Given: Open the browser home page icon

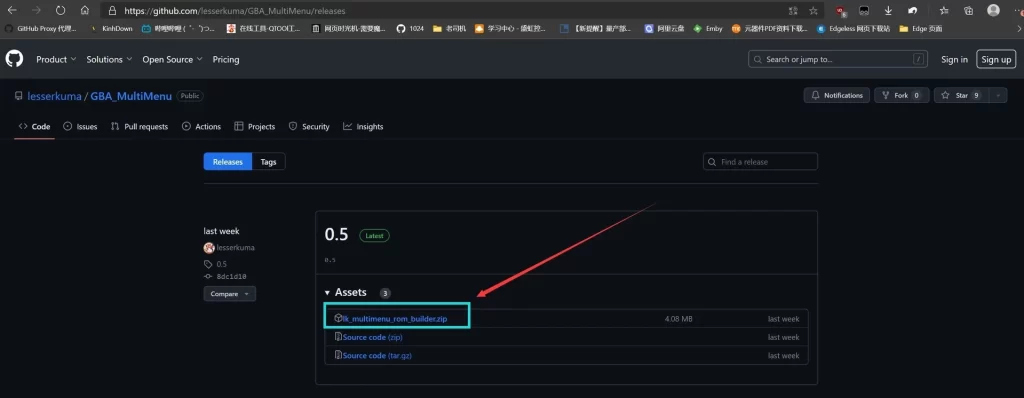Looking at the screenshot, I should [x=85, y=10].
